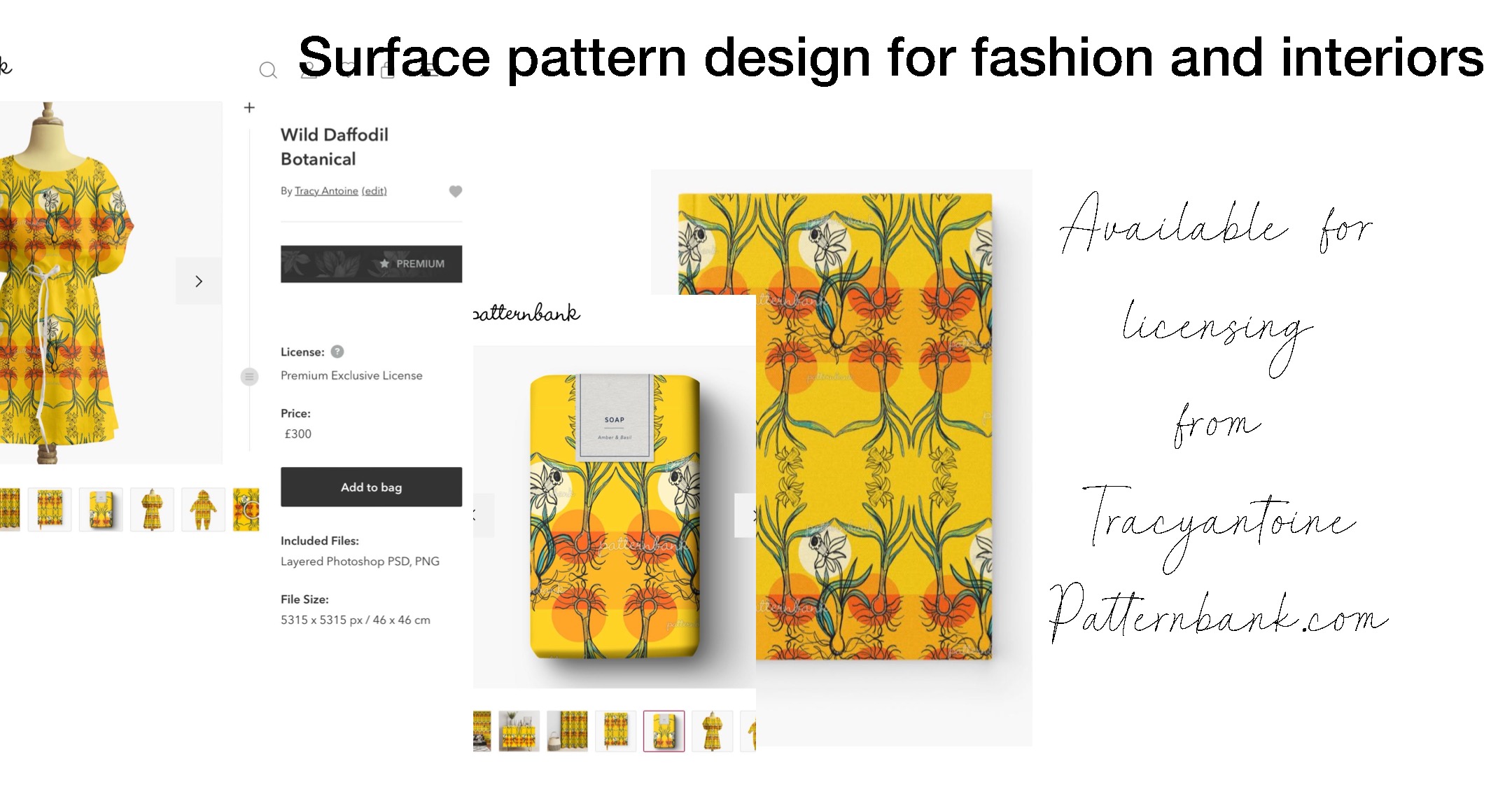Select the dress thumbnail in lower strip
This screenshot has width=1512, height=792.
coord(712,731)
